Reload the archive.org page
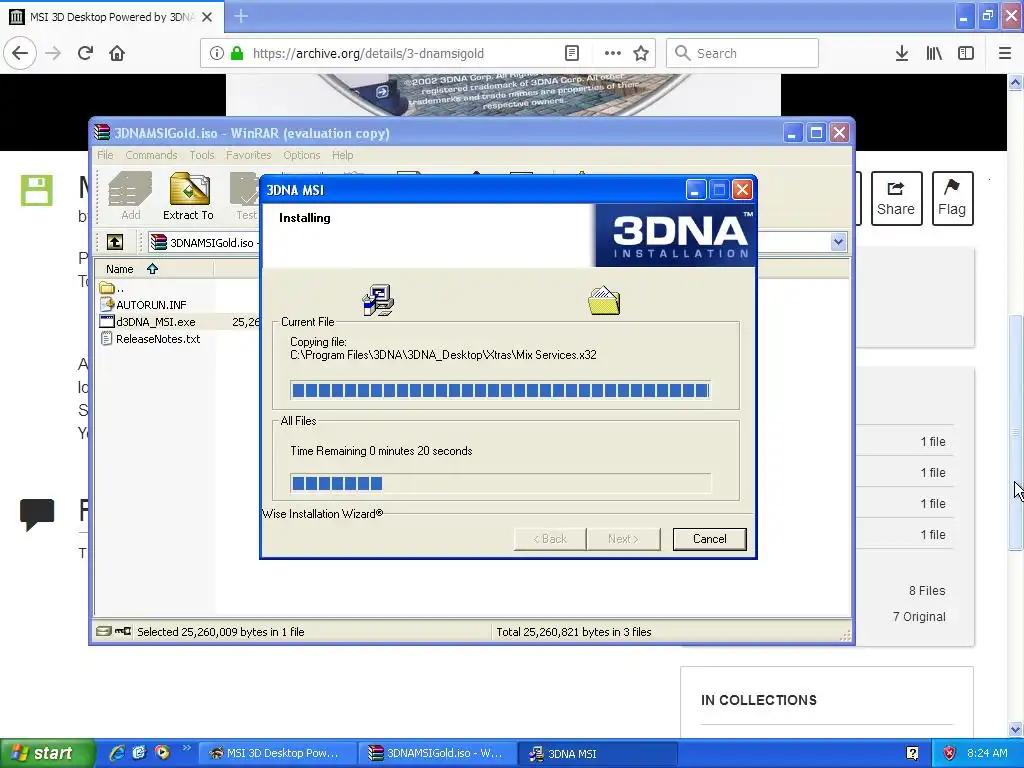 pyautogui.click(x=85, y=53)
